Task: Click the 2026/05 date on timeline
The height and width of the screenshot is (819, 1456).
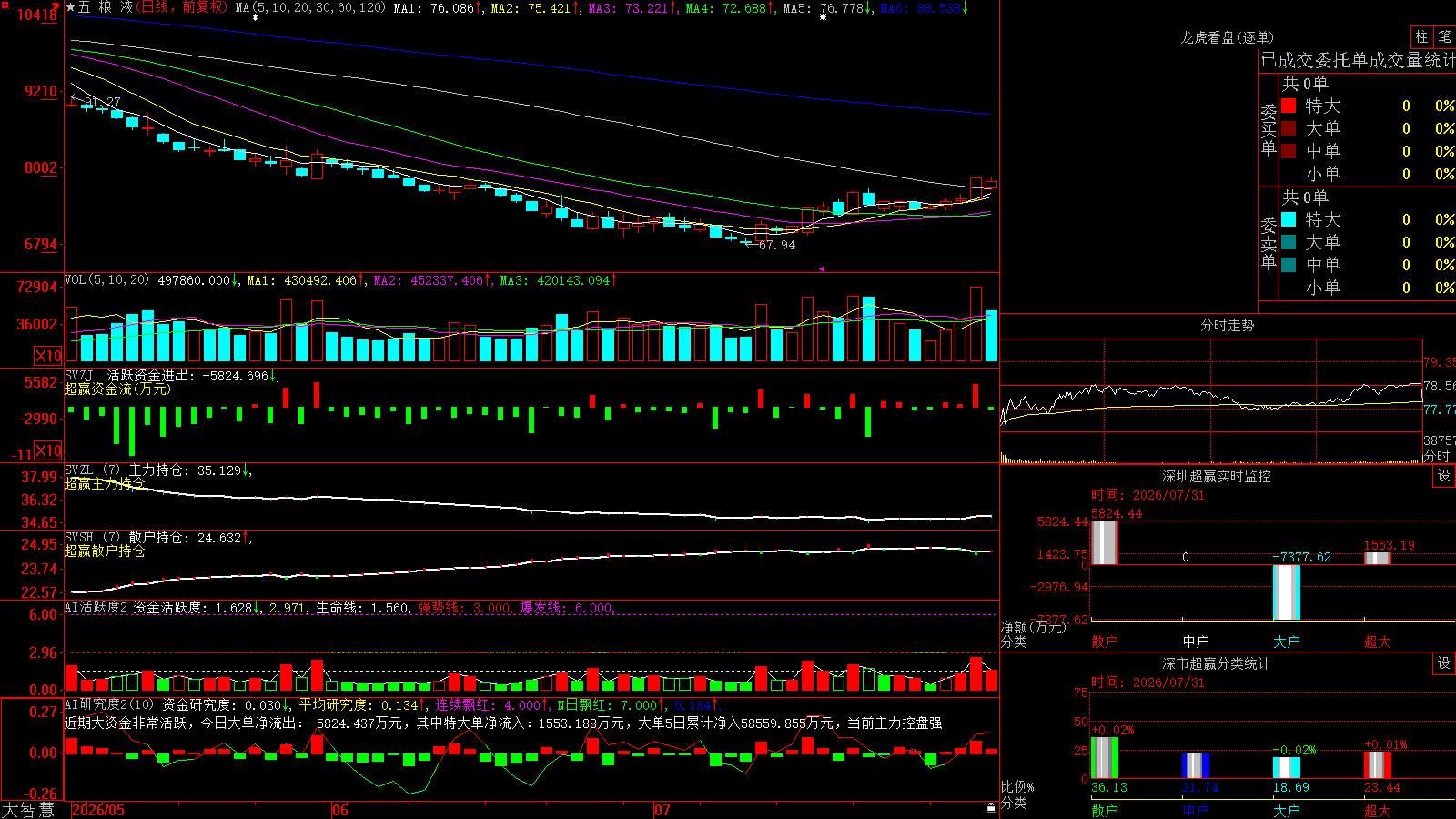Action: click(x=98, y=810)
